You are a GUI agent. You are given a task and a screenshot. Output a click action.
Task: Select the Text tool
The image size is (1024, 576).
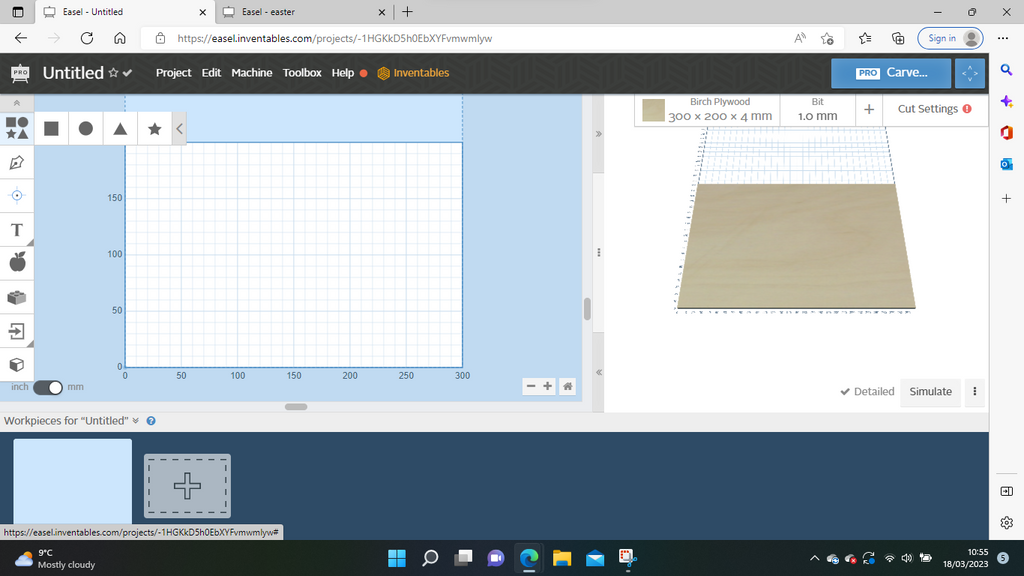(x=16, y=229)
